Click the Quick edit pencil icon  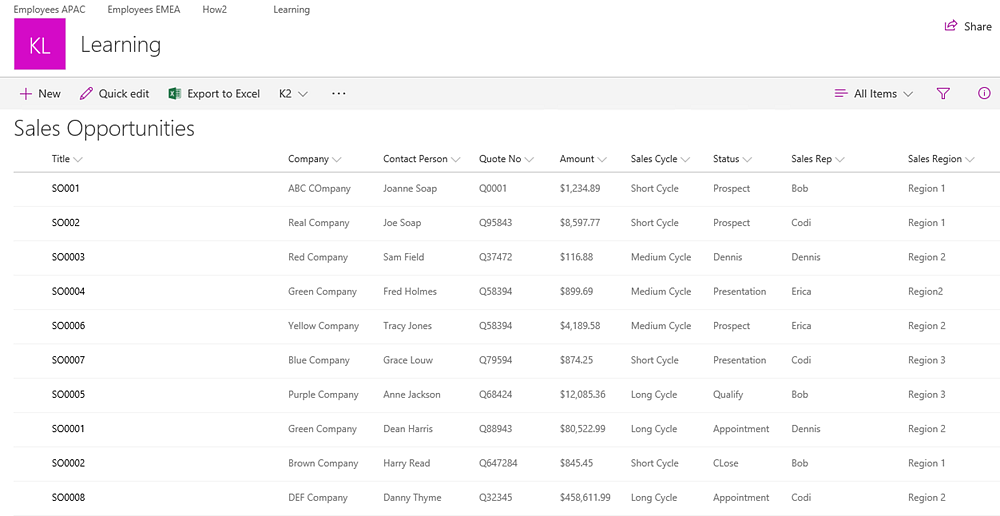86,94
